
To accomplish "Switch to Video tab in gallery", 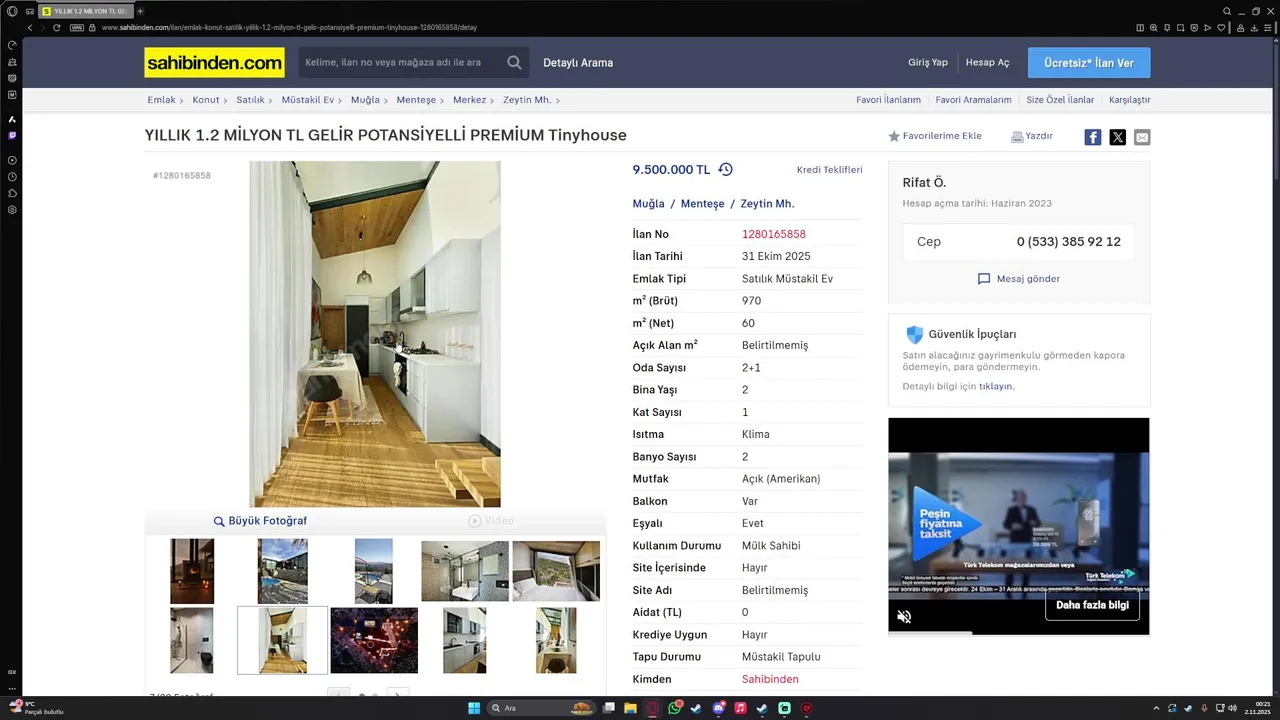I will [x=491, y=521].
